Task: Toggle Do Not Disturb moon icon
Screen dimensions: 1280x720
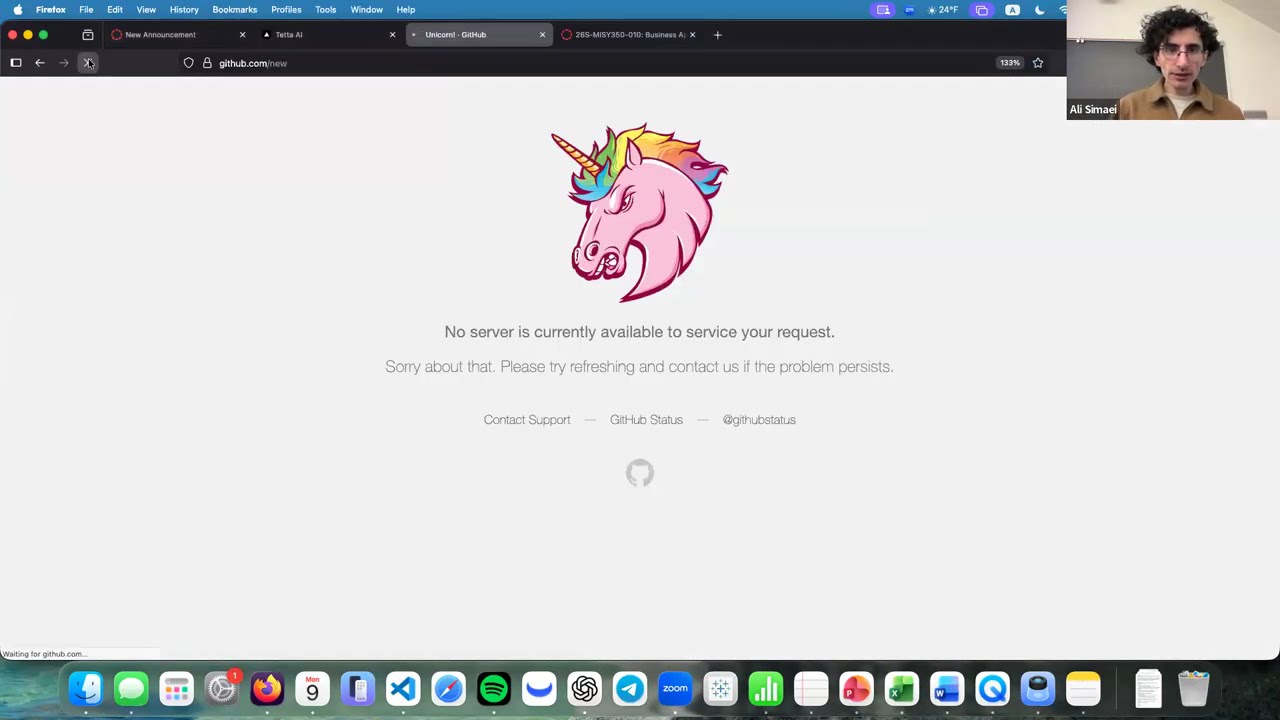Action: pyautogui.click(x=1040, y=10)
